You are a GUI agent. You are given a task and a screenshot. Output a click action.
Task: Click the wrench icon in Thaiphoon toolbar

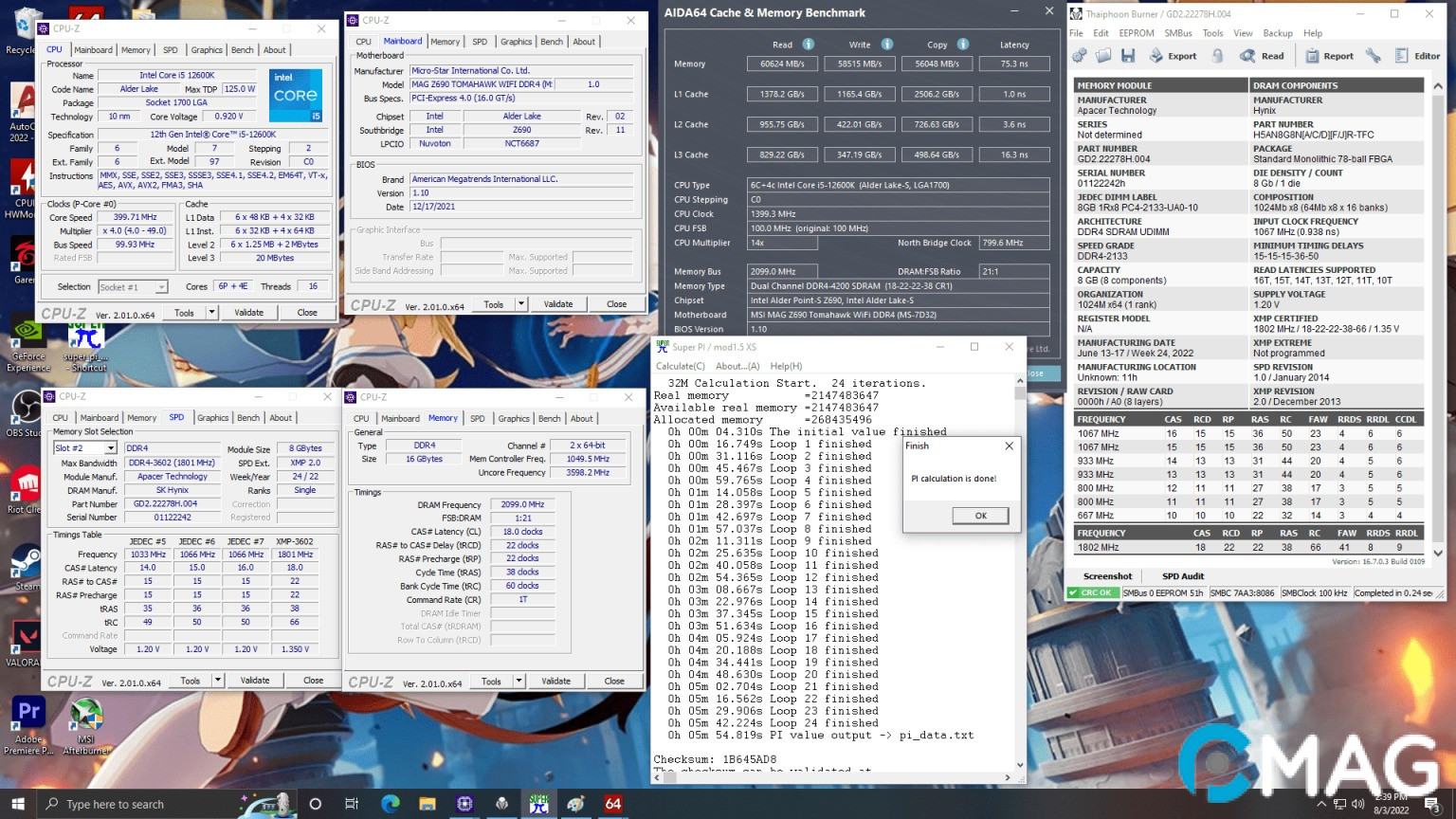coord(1373,56)
